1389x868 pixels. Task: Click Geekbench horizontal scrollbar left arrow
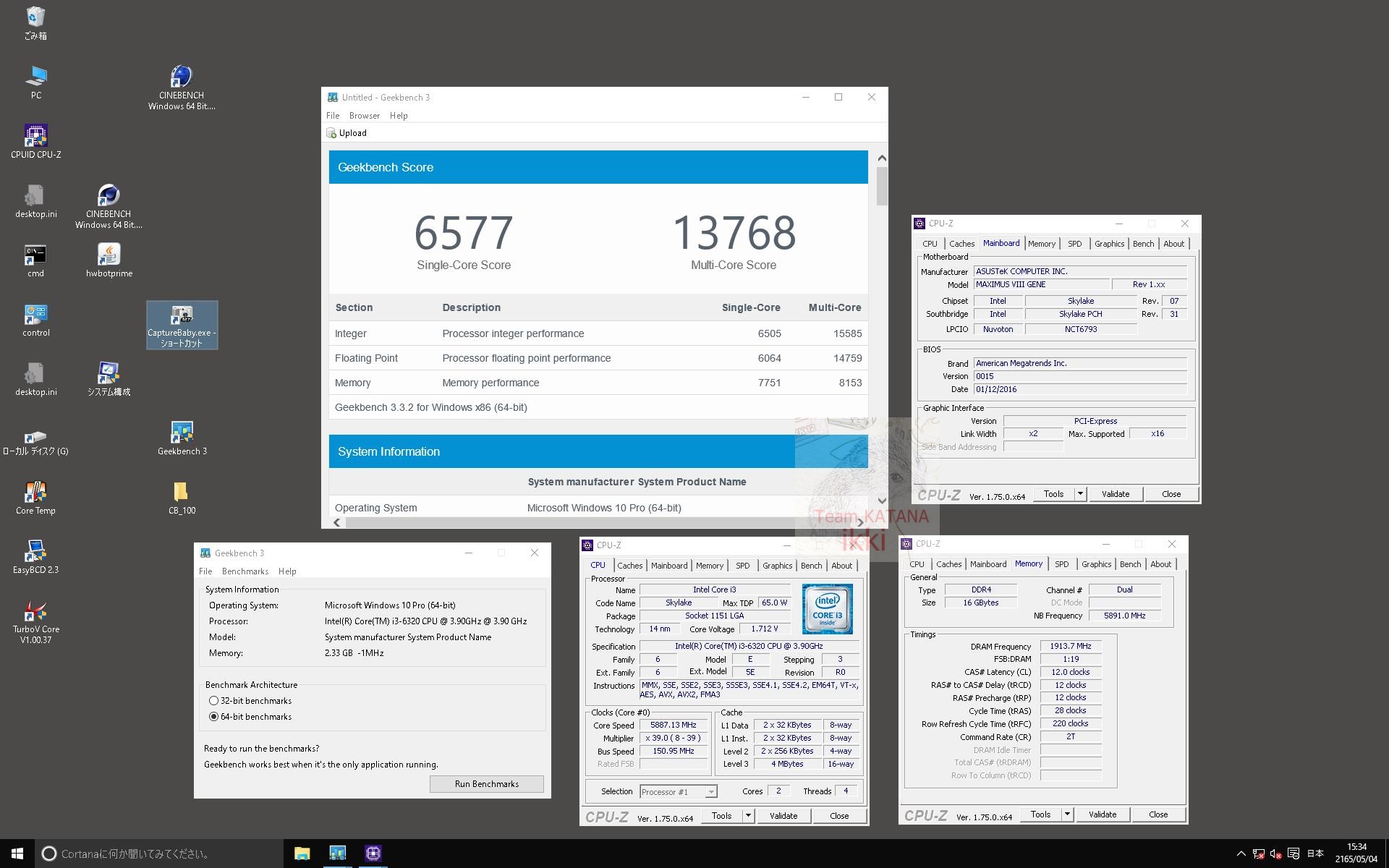[x=336, y=522]
